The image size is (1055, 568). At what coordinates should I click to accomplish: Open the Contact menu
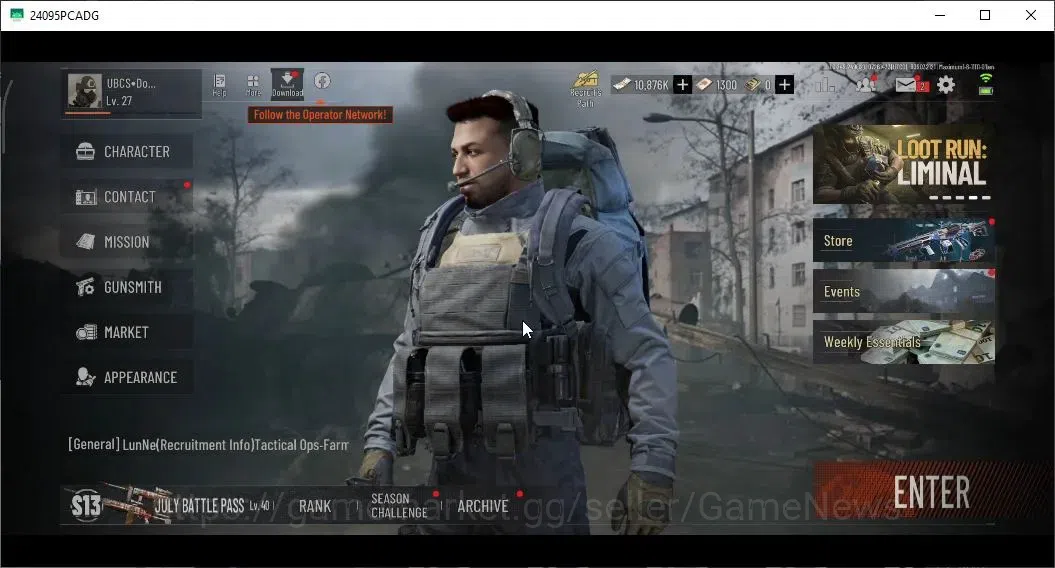126,197
